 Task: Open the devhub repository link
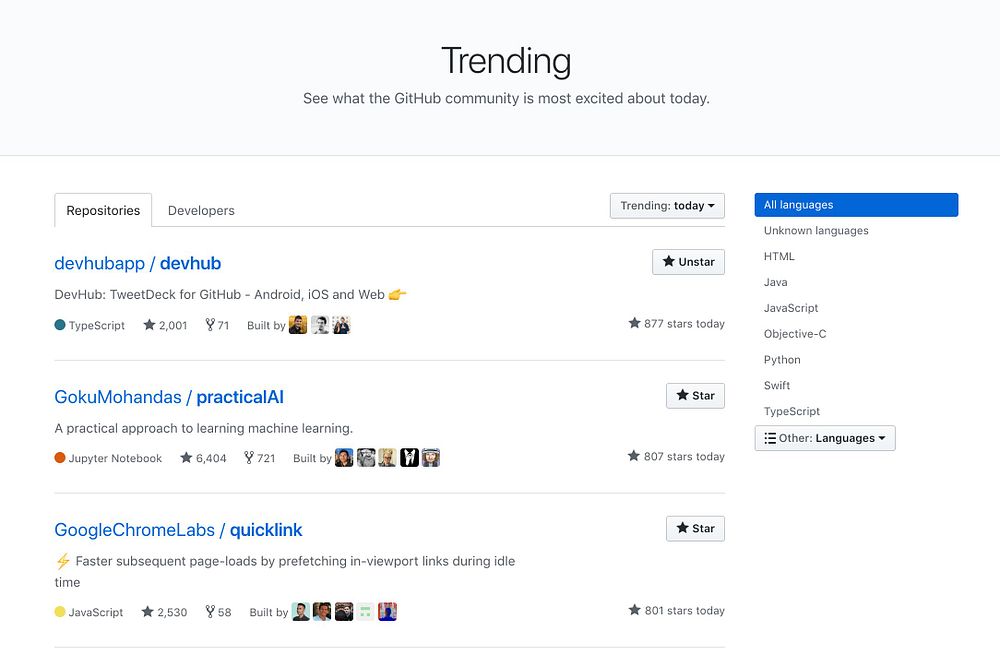(x=190, y=263)
